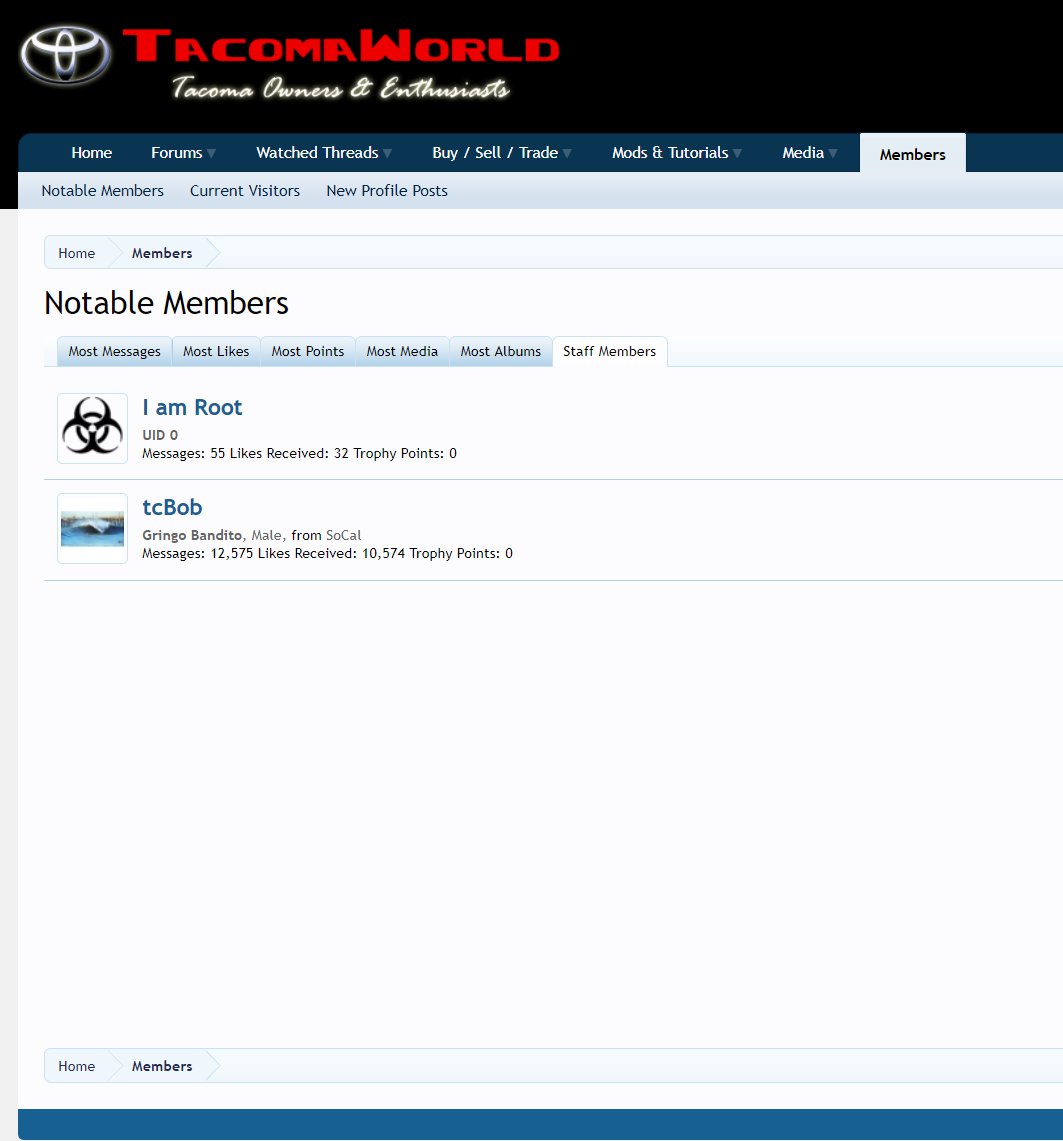
Task: View the Current Visitors page
Action: 244,191
